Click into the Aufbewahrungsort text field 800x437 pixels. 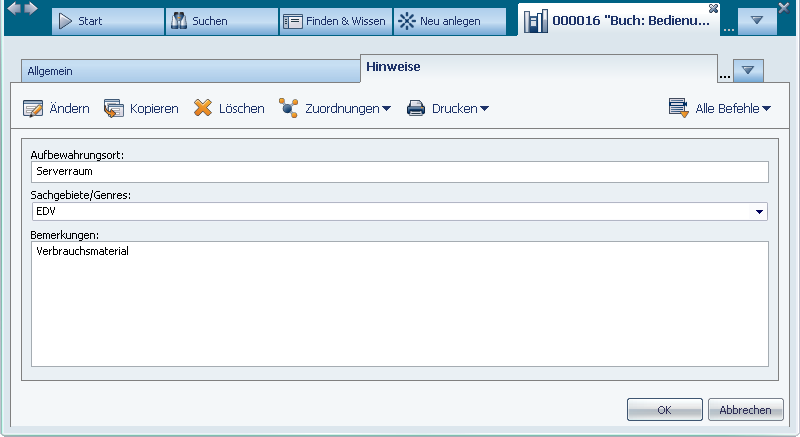399,172
